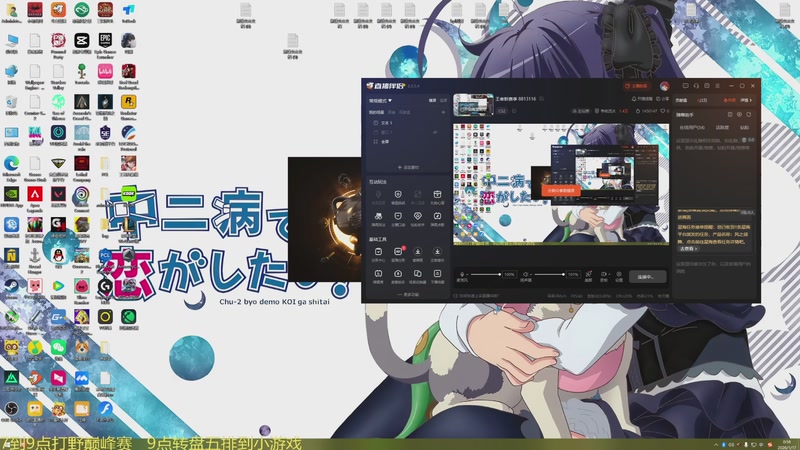
Task: Click the orange flame item in right header
Action: (729, 101)
